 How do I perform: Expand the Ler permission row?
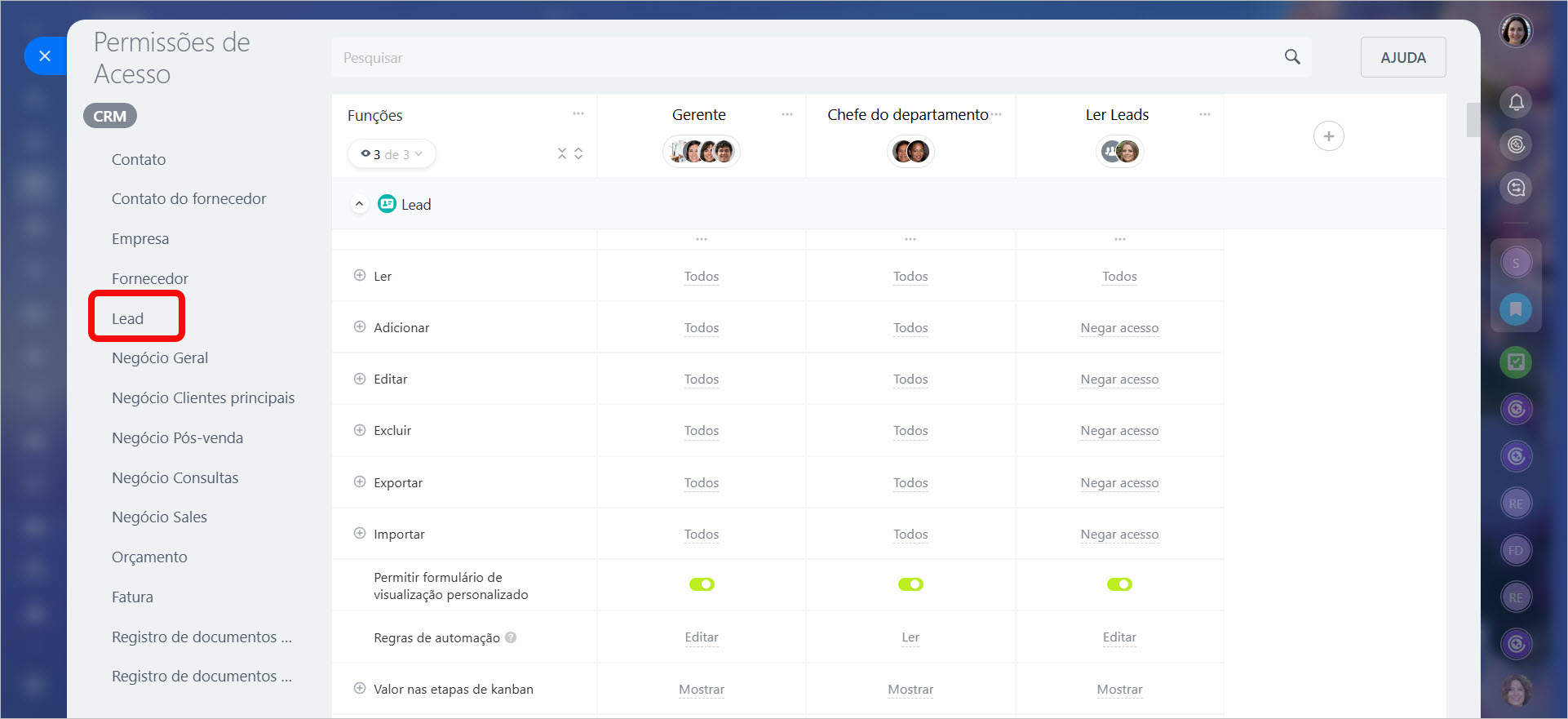pos(359,276)
